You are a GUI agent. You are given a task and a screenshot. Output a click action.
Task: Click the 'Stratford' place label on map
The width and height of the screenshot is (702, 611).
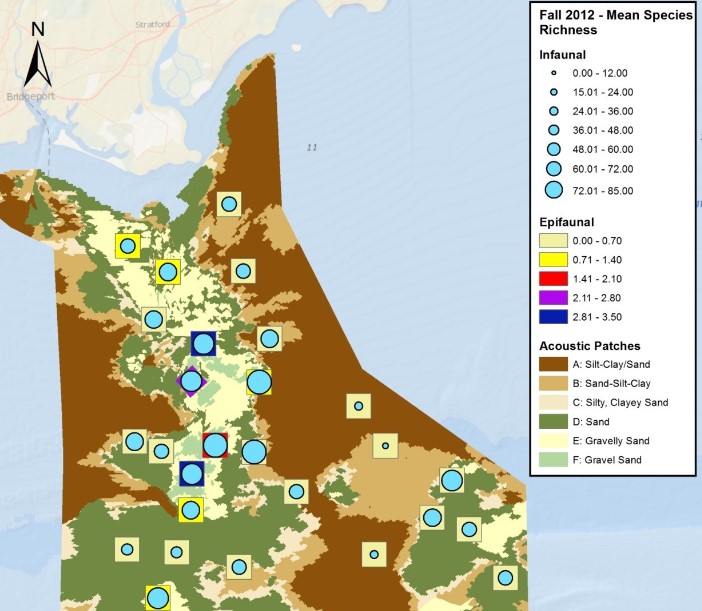point(153,24)
